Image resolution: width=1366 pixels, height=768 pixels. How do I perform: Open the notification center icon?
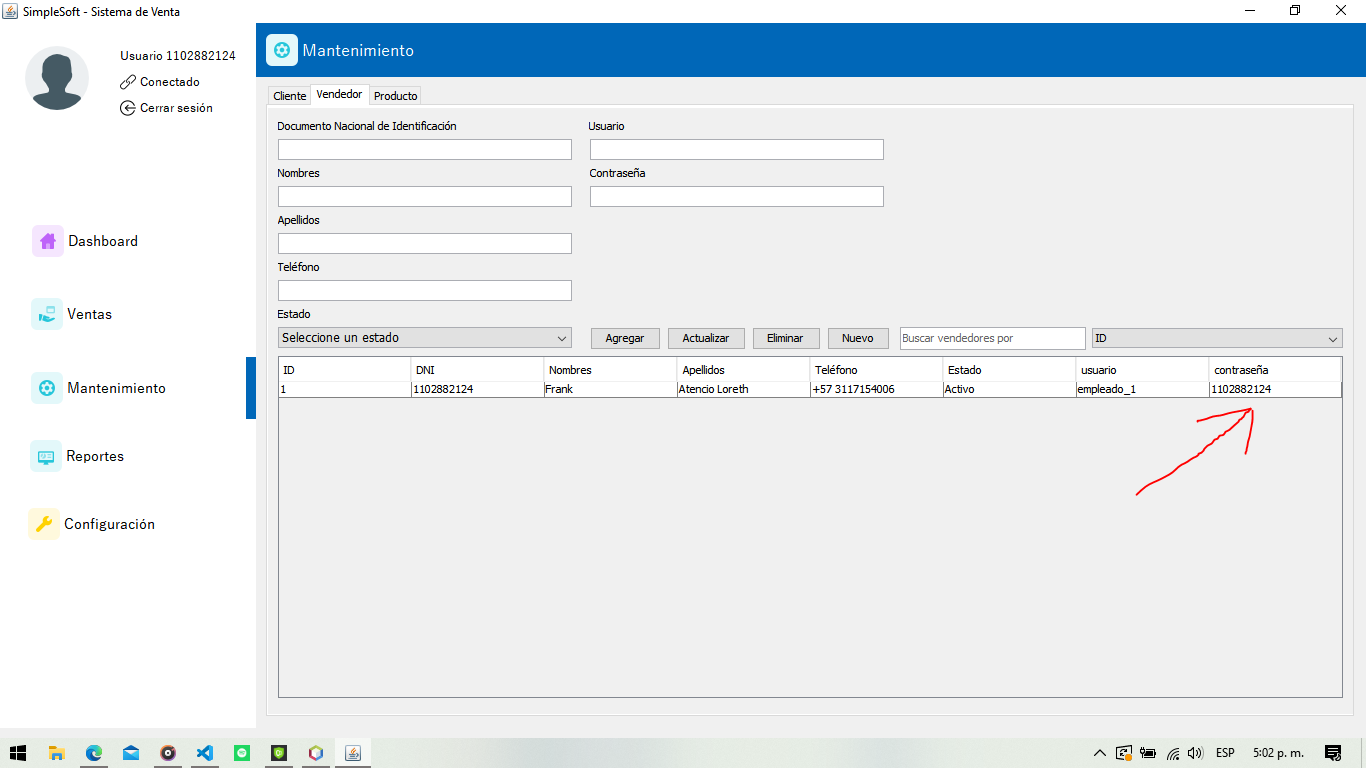[x=1333, y=753]
